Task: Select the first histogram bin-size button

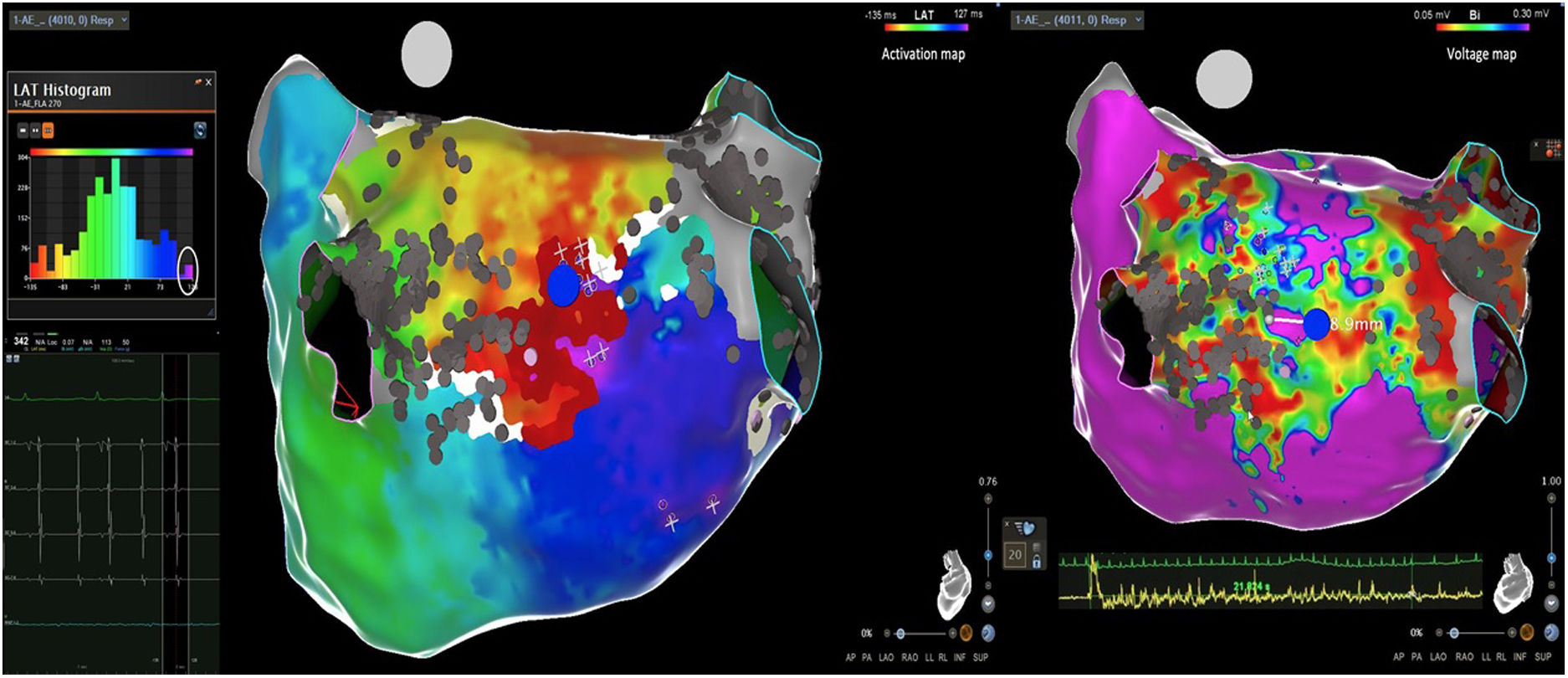Action: pyautogui.click(x=23, y=131)
